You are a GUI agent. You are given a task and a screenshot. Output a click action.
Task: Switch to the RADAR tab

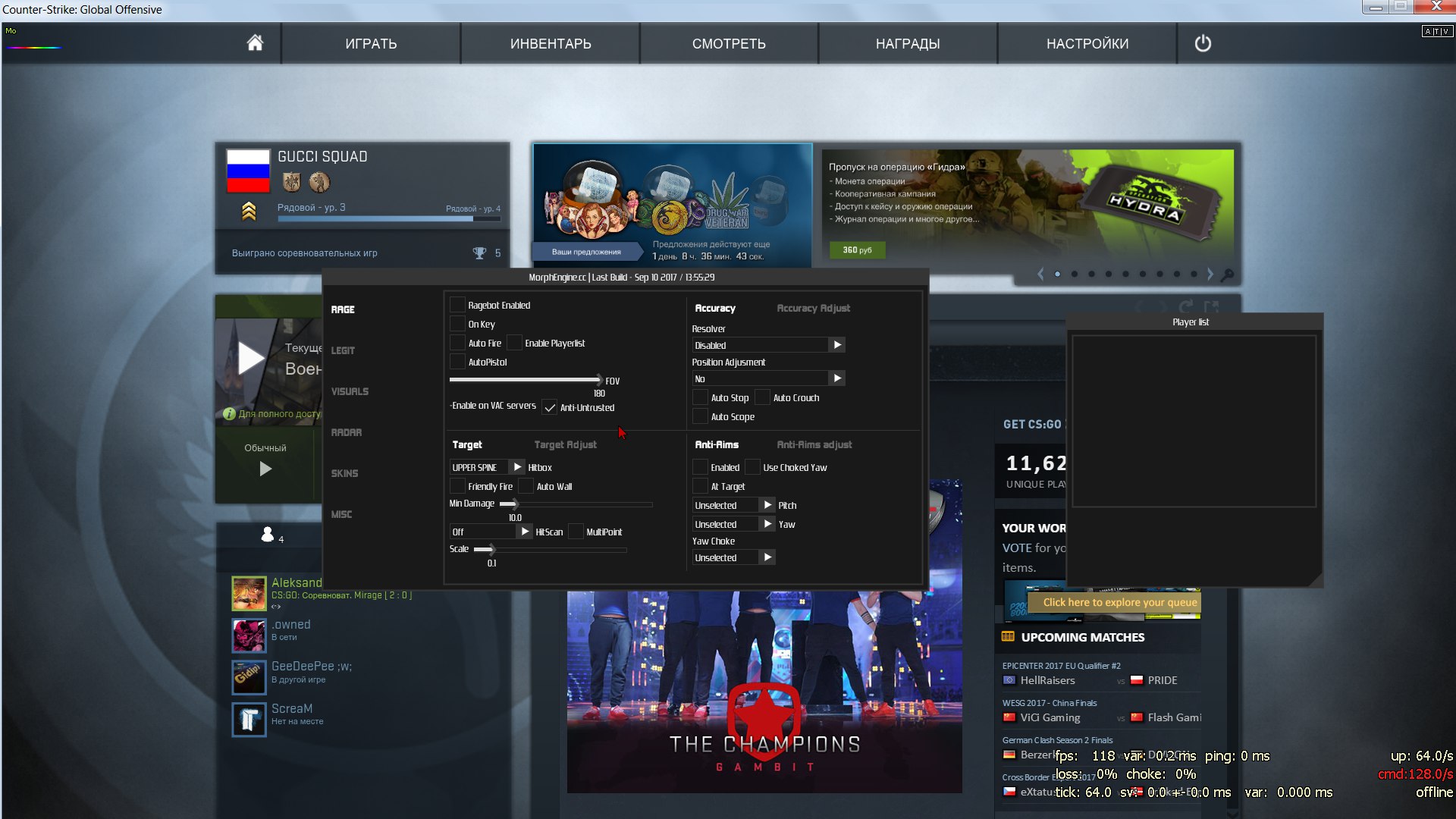point(347,432)
